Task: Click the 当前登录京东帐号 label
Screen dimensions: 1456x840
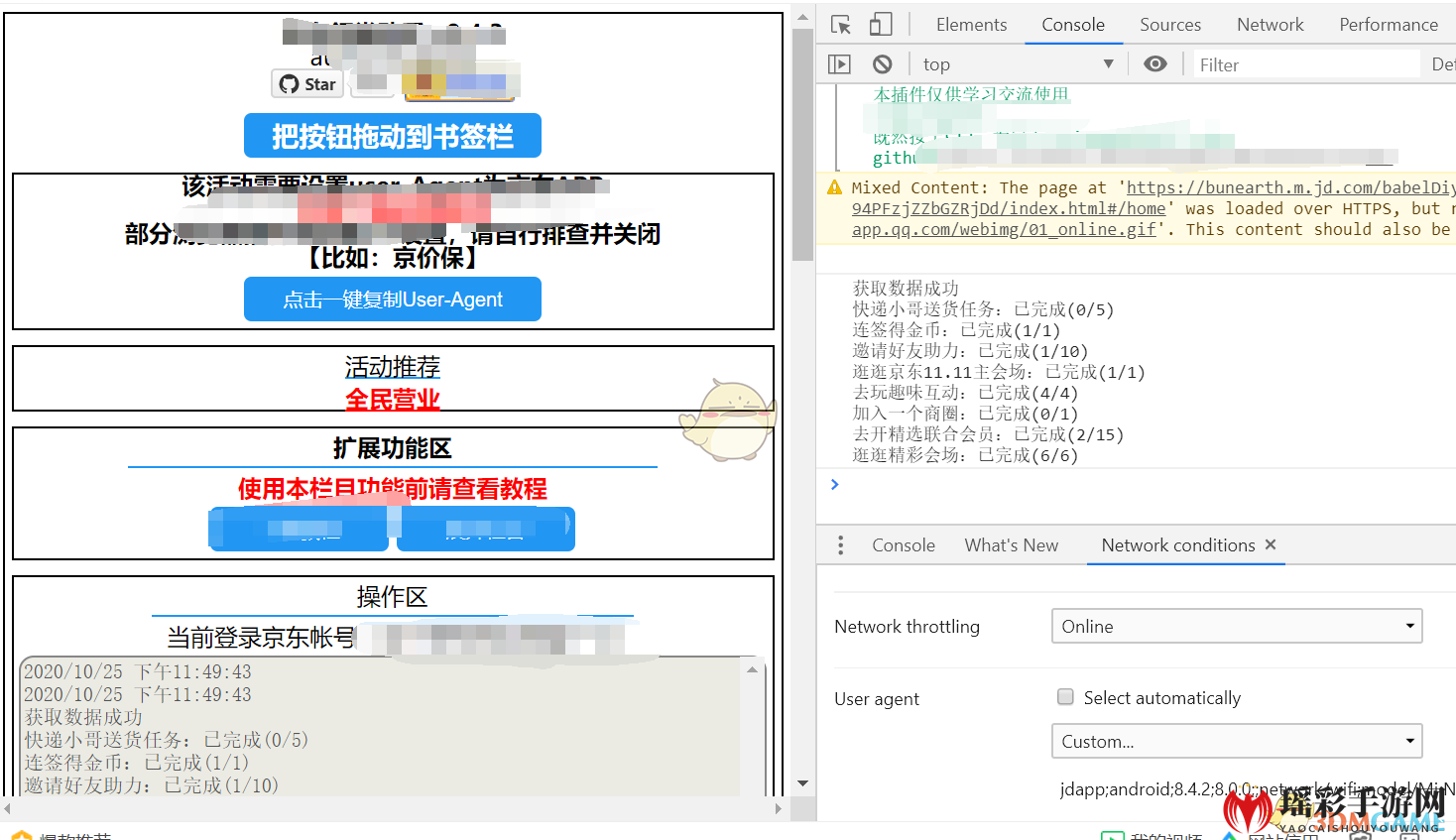Action: click(261, 638)
